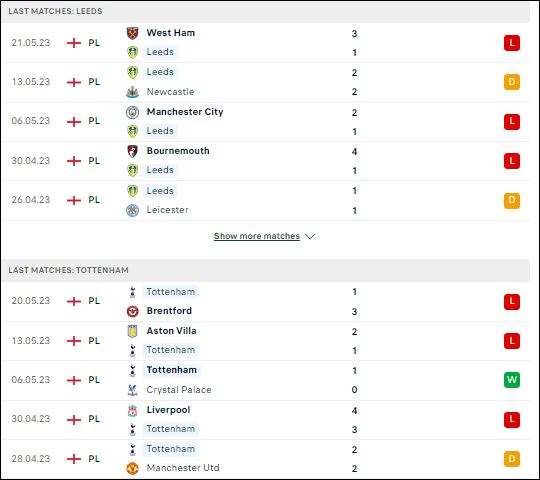Click the orange D badge for Leeds–Newcastle match
Viewport: 540px width, 480px height.
pyautogui.click(x=512, y=82)
